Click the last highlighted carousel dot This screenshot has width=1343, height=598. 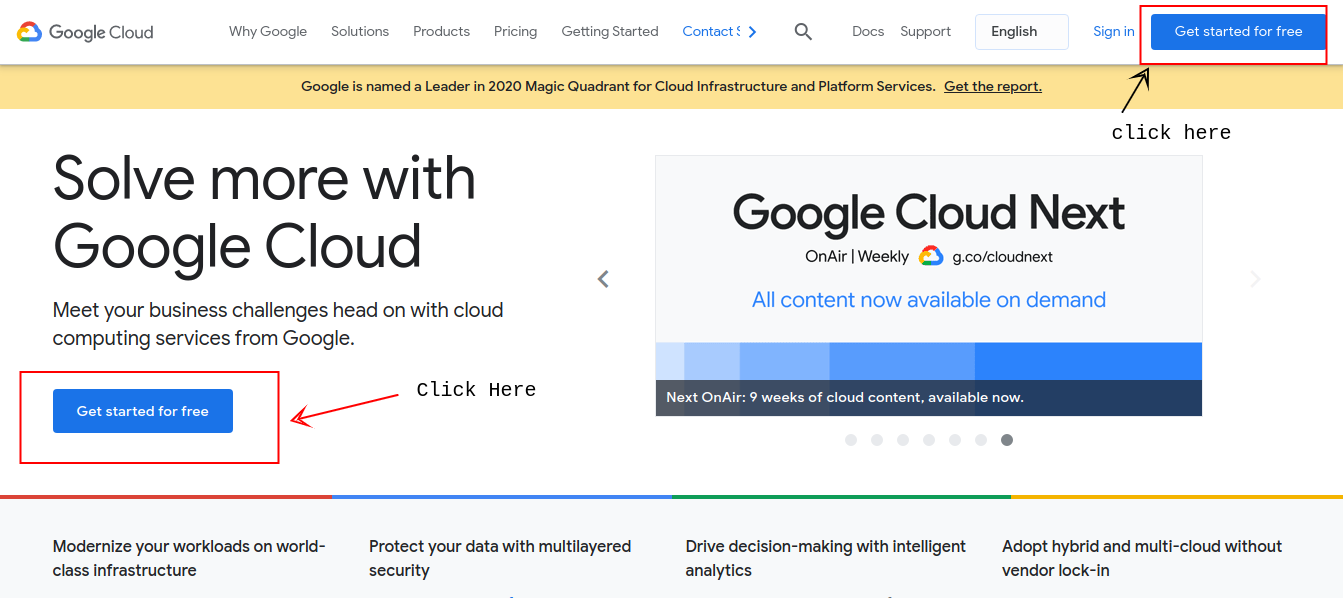point(1007,440)
